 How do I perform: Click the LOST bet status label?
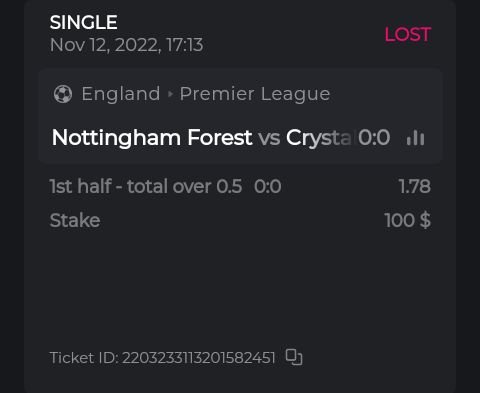tap(408, 34)
